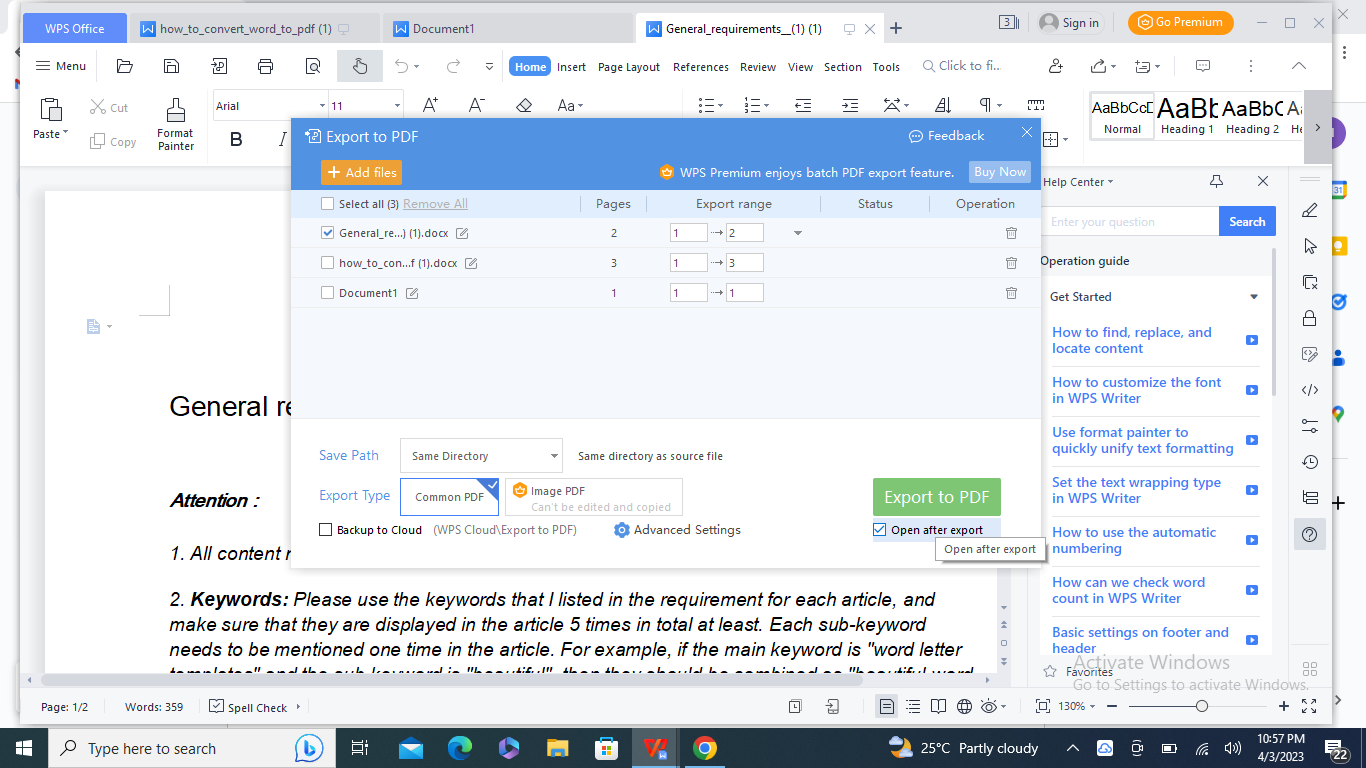
Task: Open the zoom percentage 130% dropdown
Action: point(1079,706)
